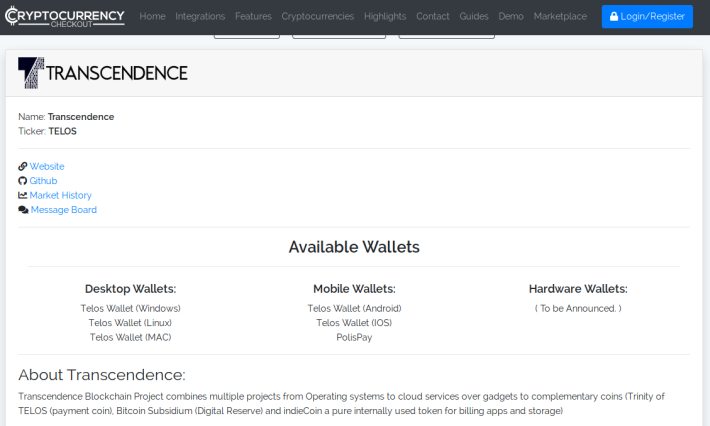710x426 pixels.
Task: Click the Github octocat icon
Action: pos(23,181)
